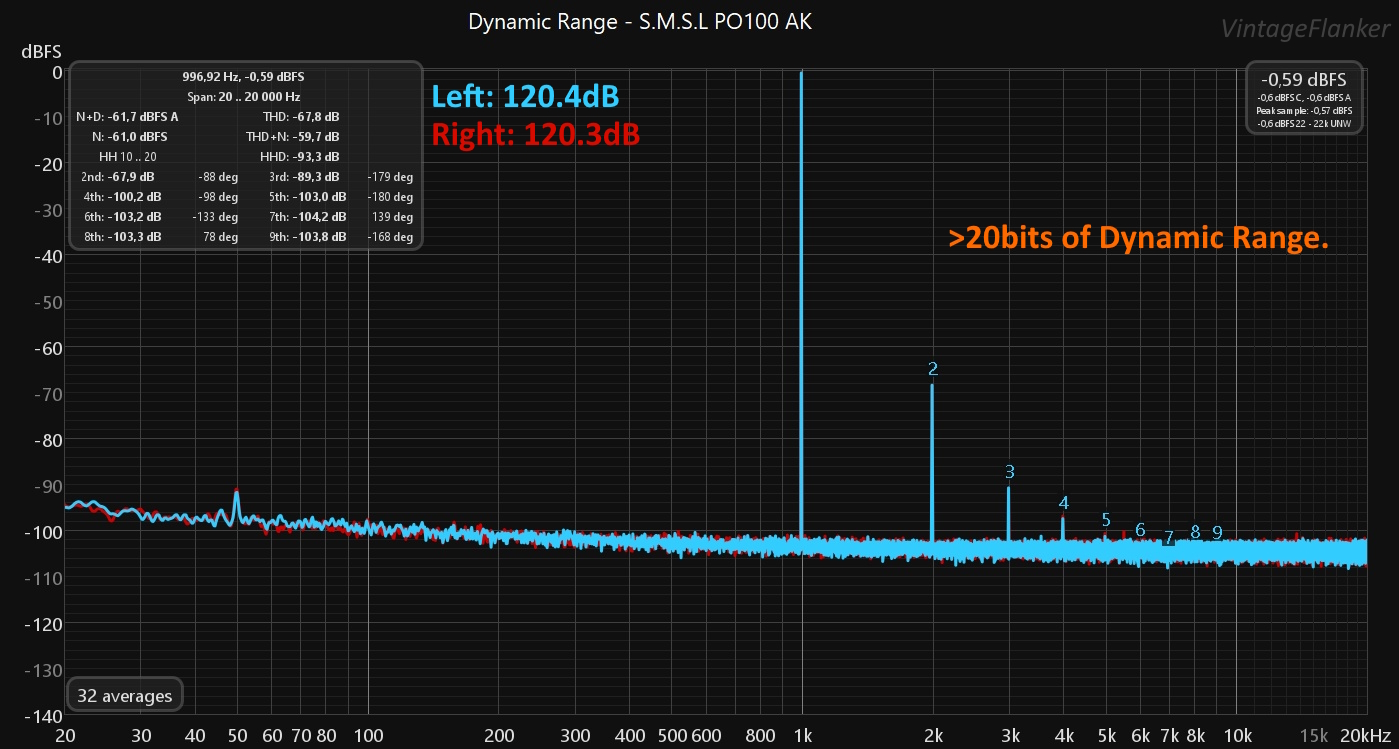The height and width of the screenshot is (749, 1399).
Task: Click the "5th: -103,0 dB" harmonic value
Action: click(x=307, y=197)
